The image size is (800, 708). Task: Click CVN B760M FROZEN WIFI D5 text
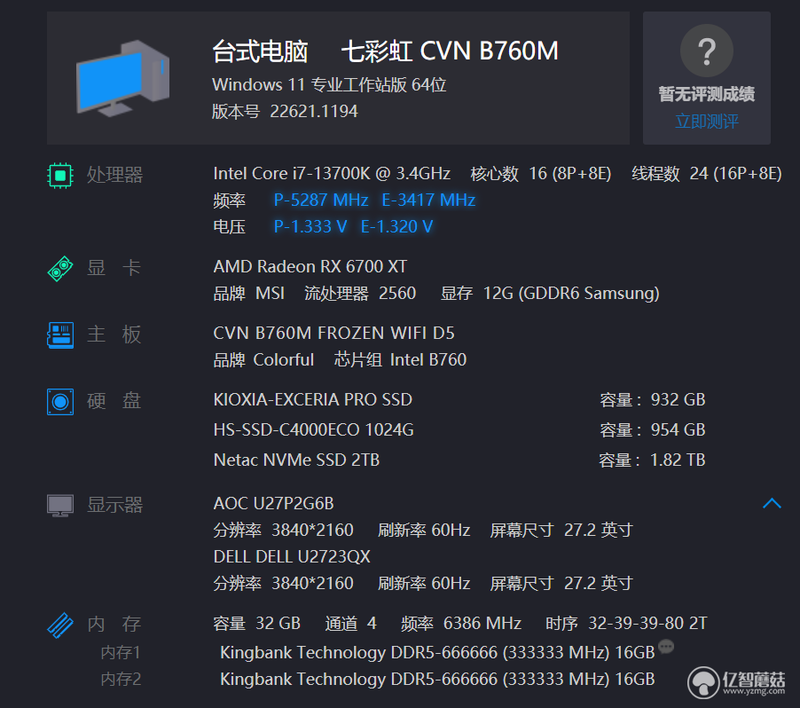(x=334, y=333)
